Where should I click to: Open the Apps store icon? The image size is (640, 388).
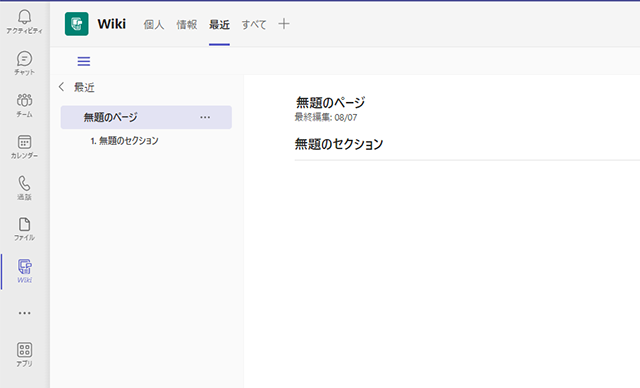coord(24,355)
